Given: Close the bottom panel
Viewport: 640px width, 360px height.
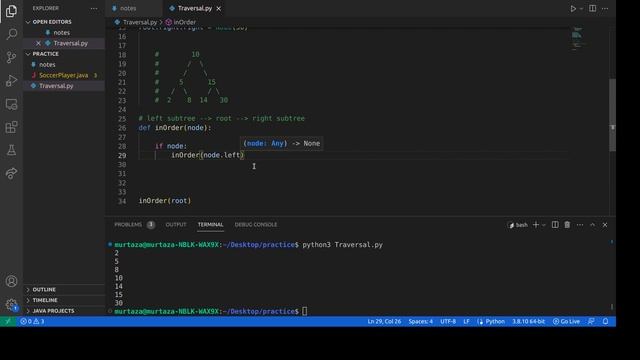Looking at the screenshot, I should pyautogui.click(x=605, y=225).
